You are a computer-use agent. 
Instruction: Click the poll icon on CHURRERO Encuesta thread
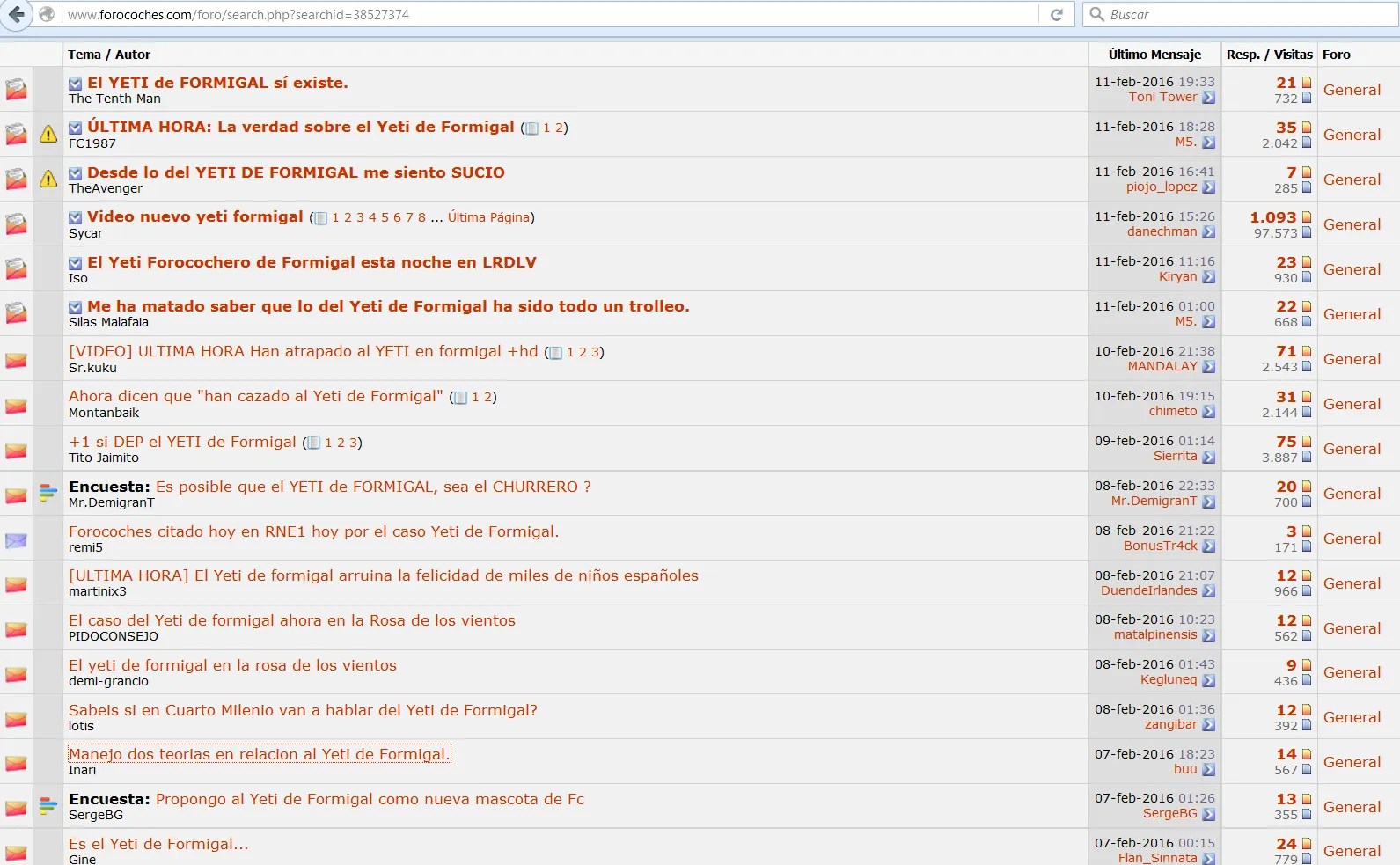click(48, 493)
